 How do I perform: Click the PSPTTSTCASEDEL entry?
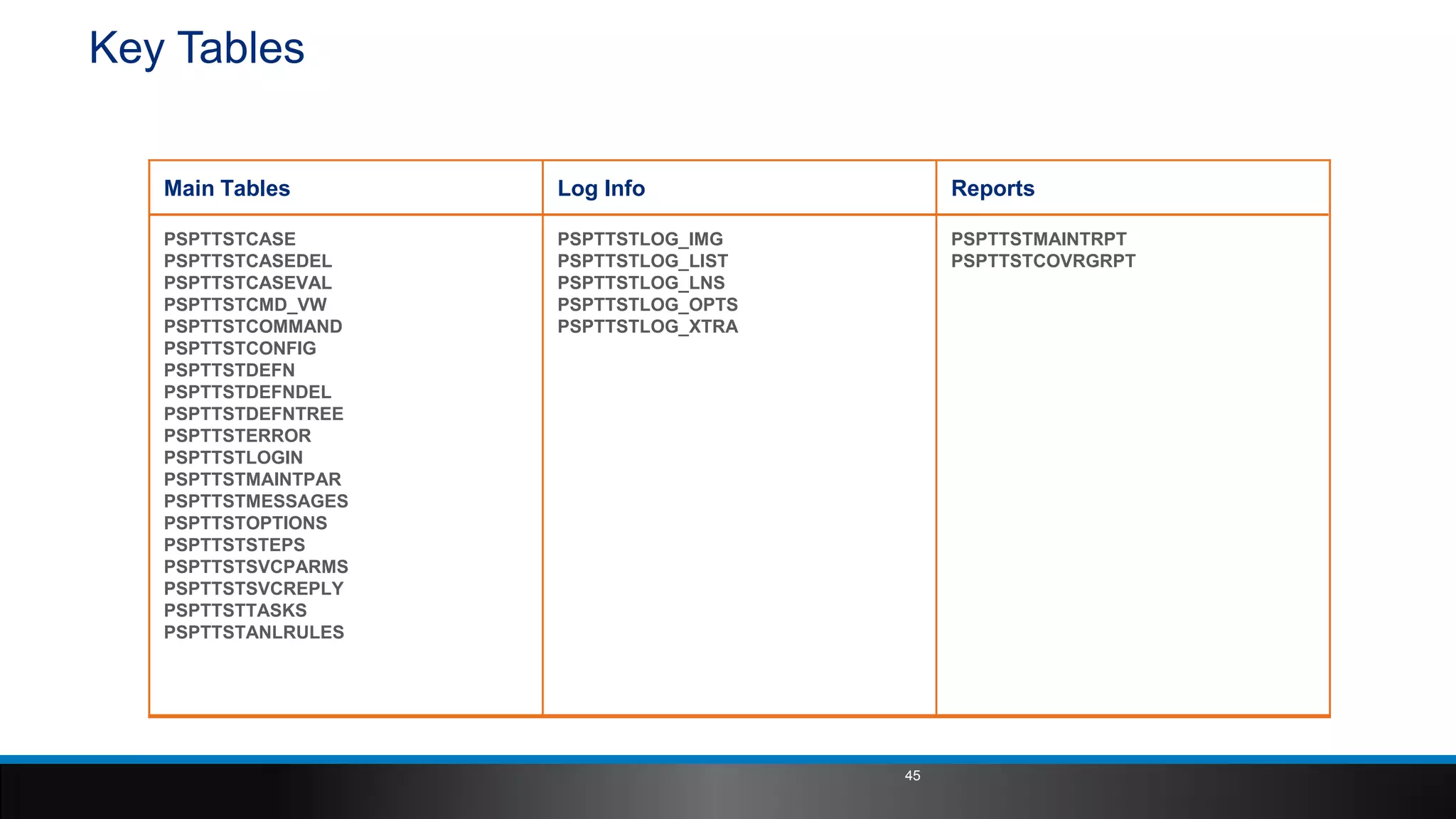coord(248,261)
